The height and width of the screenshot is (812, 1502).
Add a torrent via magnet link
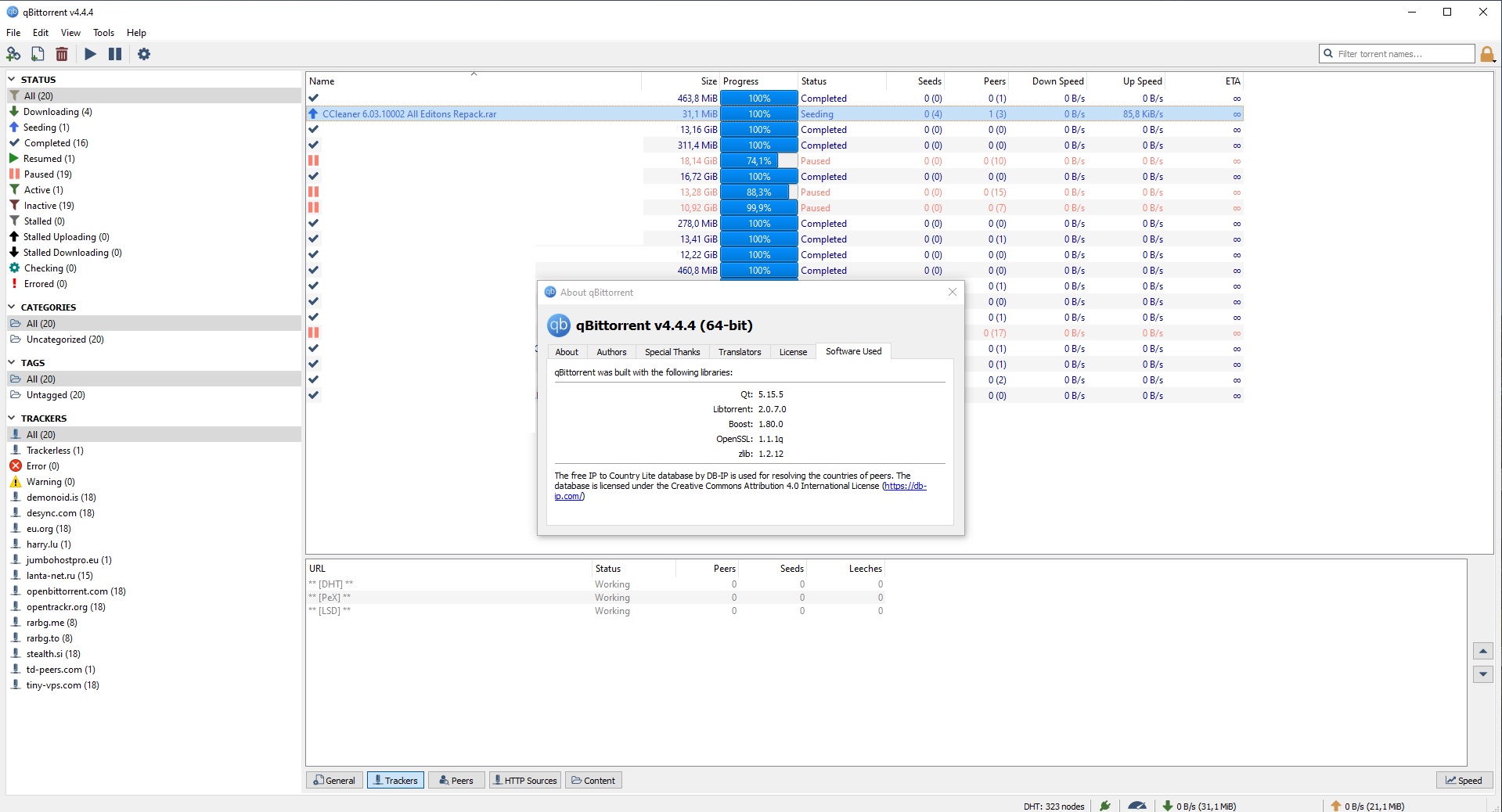pyautogui.click(x=13, y=54)
